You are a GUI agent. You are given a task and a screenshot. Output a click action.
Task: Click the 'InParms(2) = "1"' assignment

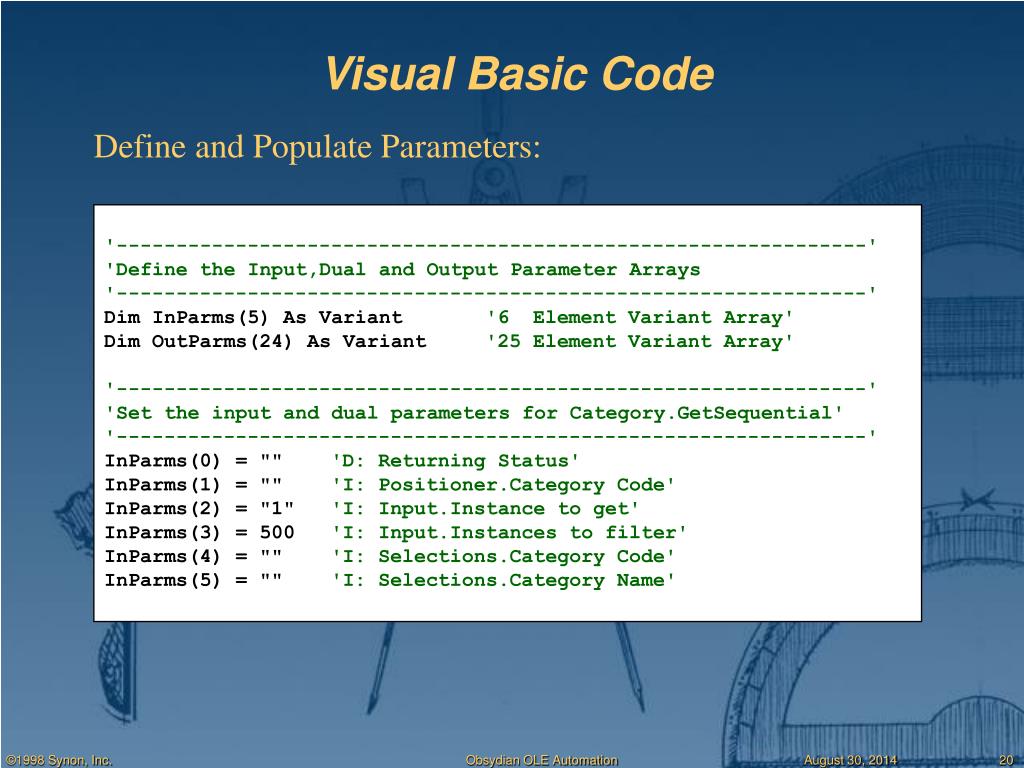point(199,509)
